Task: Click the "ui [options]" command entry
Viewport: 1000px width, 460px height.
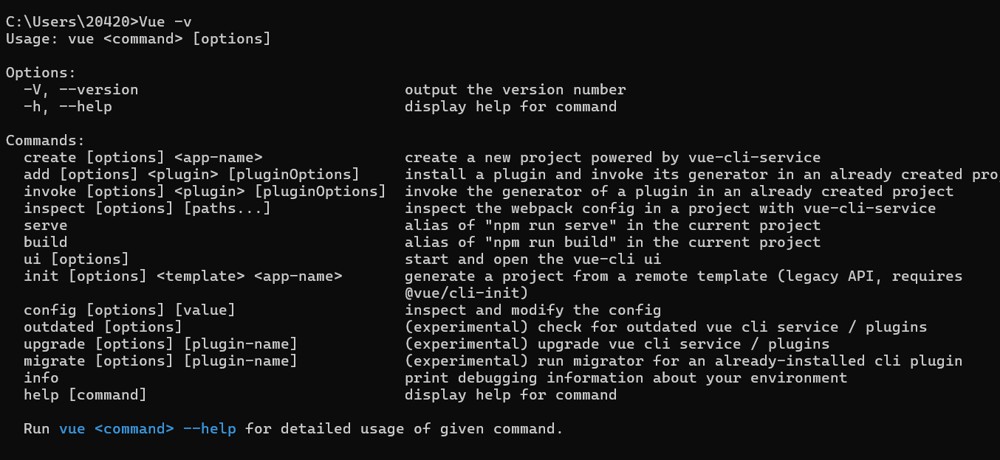Action: (77, 259)
